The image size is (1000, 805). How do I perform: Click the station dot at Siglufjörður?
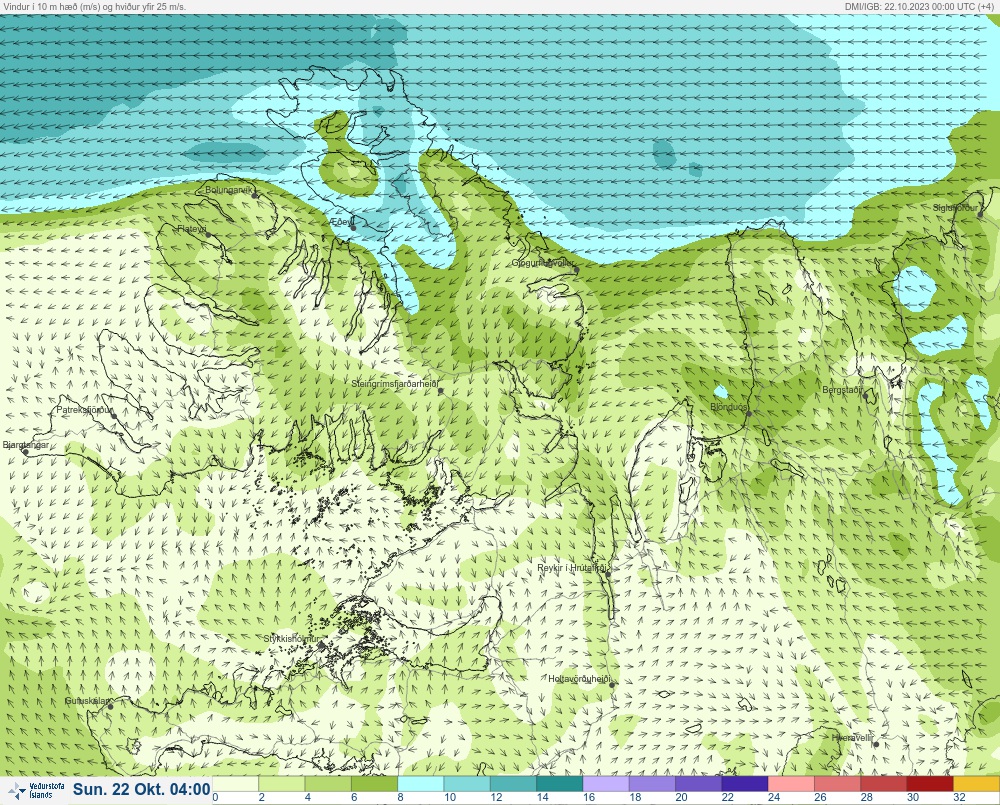click(x=981, y=214)
